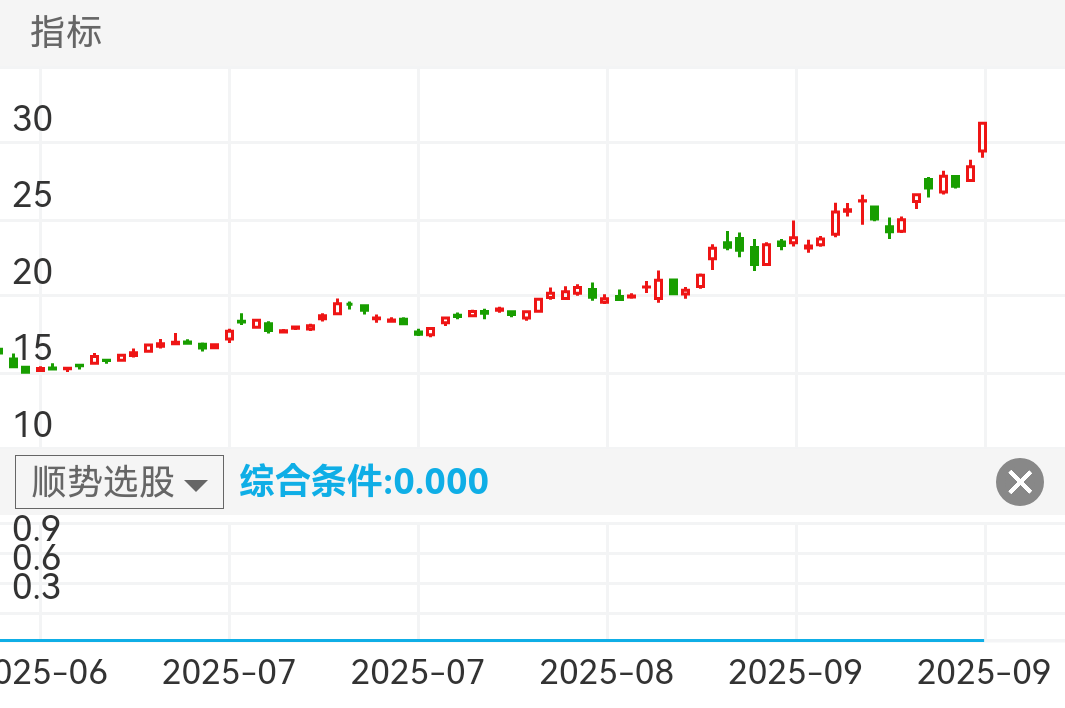Click the 30 price axis label
Image resolution: width=1065 pixels, height=708 pixels.
point(32,119)
